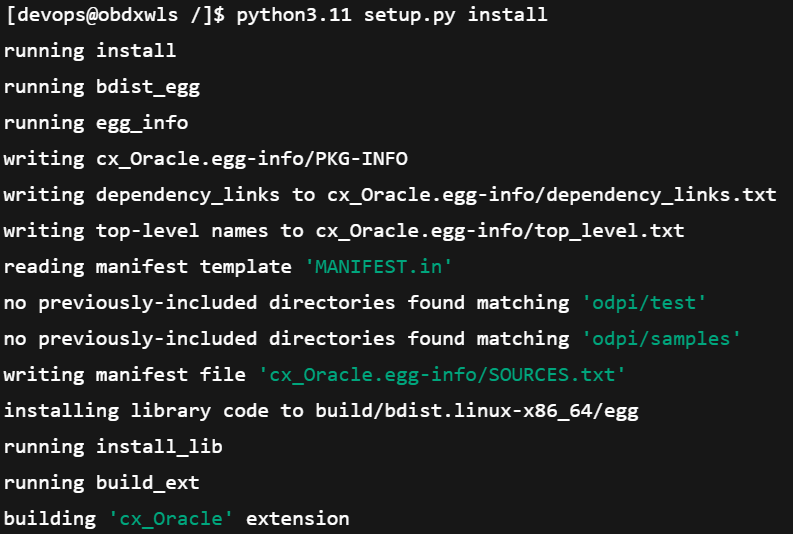This screenshot has height=534, width=793.
Task: Click the green 'MANIFEST.in' string
Action: 378,266
